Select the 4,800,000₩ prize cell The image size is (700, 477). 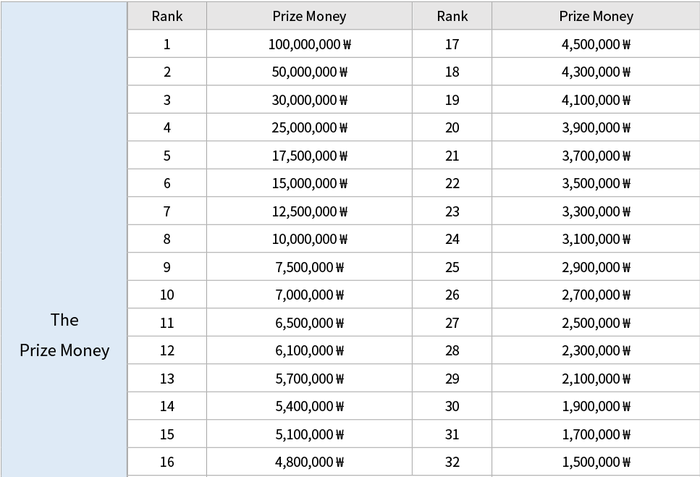308,463
